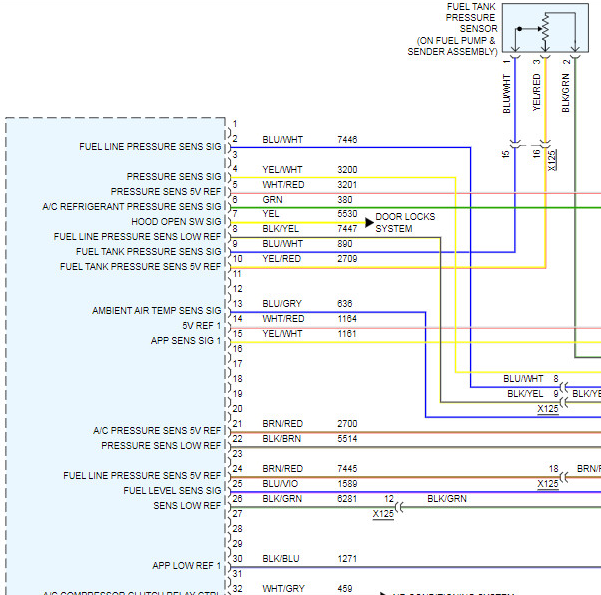
Task: Click the 'BLK/BLU' wire color label
Action: coord(281,559)
